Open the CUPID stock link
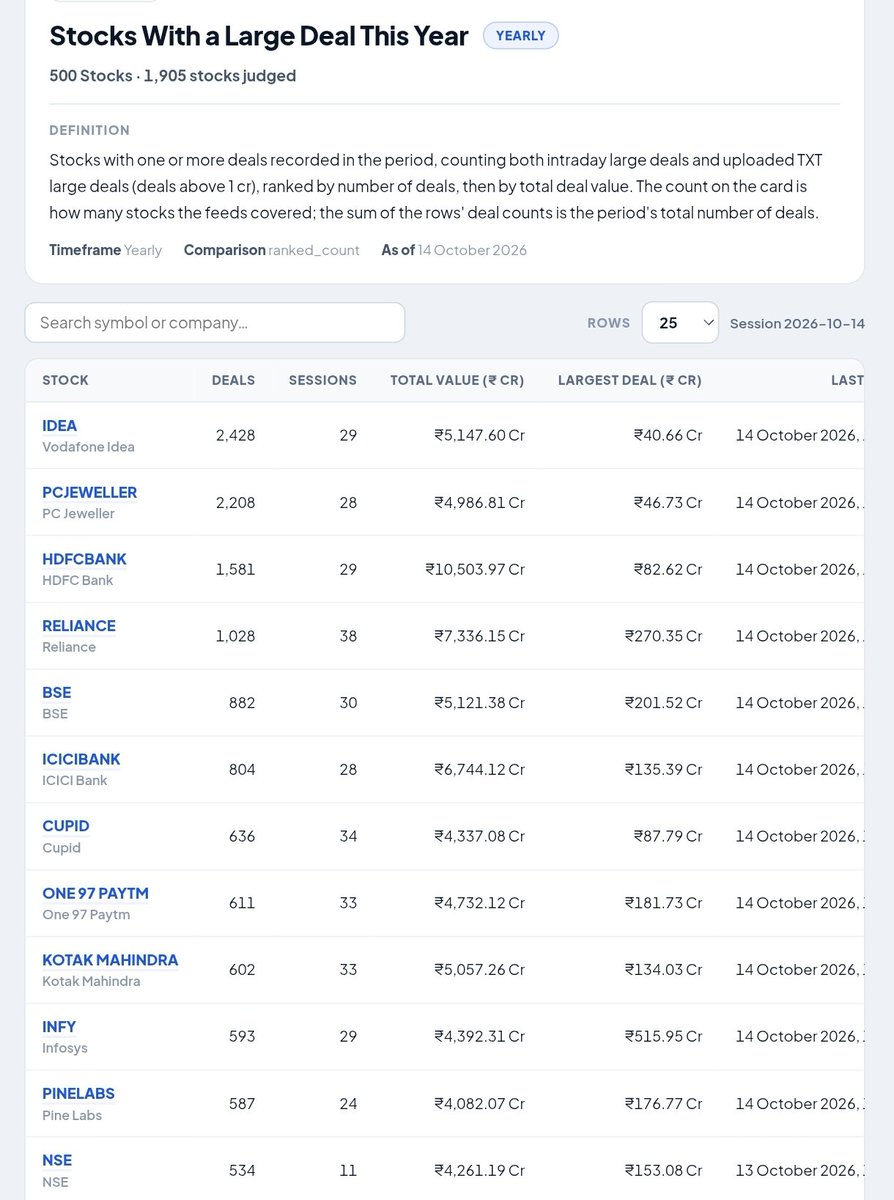The height and width of the screenshot is (1200, 894). tap(66, 826)
